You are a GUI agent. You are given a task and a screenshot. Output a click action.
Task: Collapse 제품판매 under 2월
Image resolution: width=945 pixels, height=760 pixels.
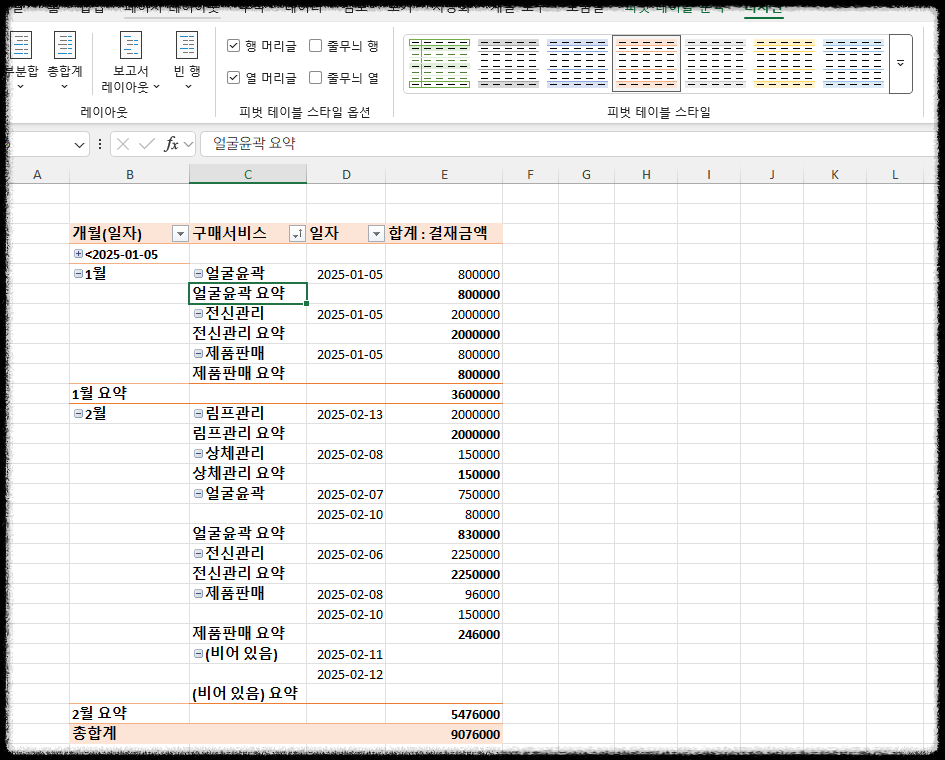click(x=198, y=594)
